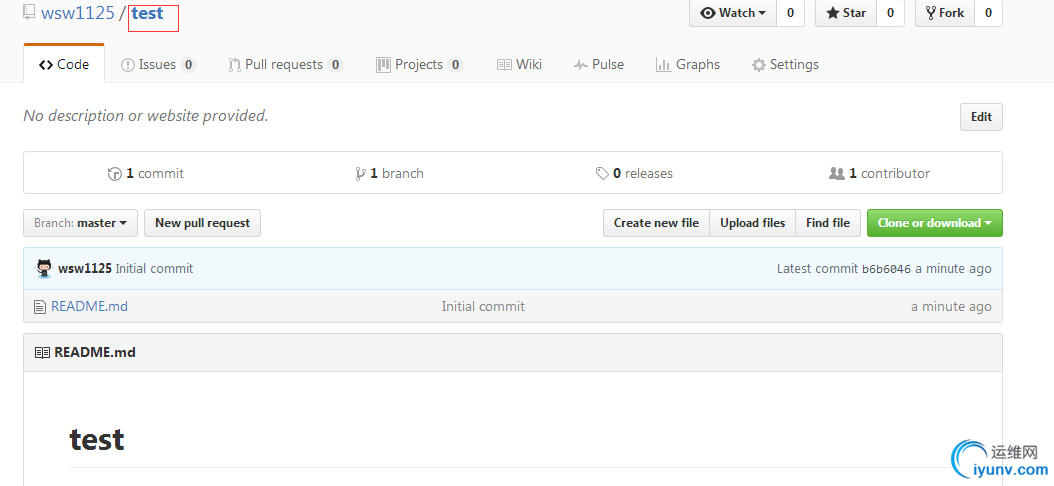
Task: Open the wsw1125 owner link in header
Action: 78,13
